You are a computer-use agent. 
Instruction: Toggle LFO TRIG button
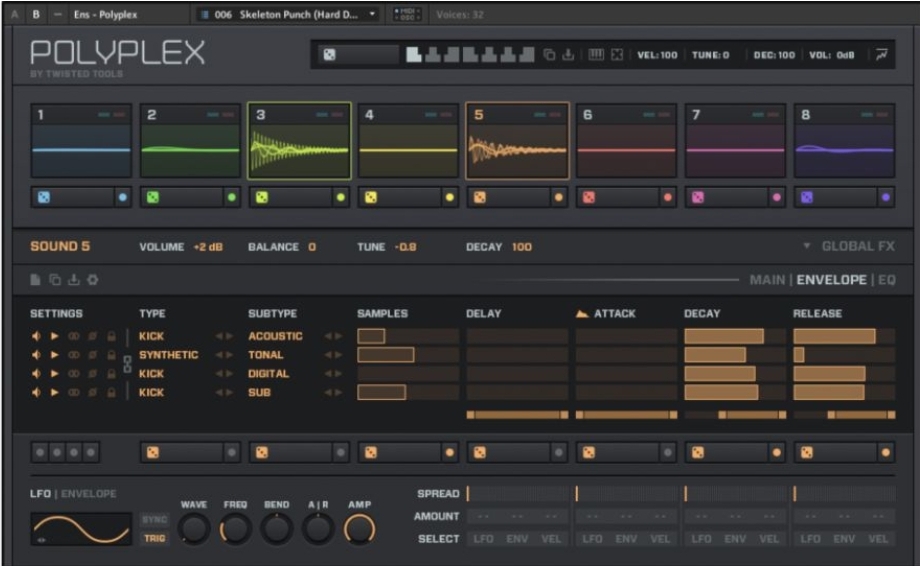coord(155,538)
